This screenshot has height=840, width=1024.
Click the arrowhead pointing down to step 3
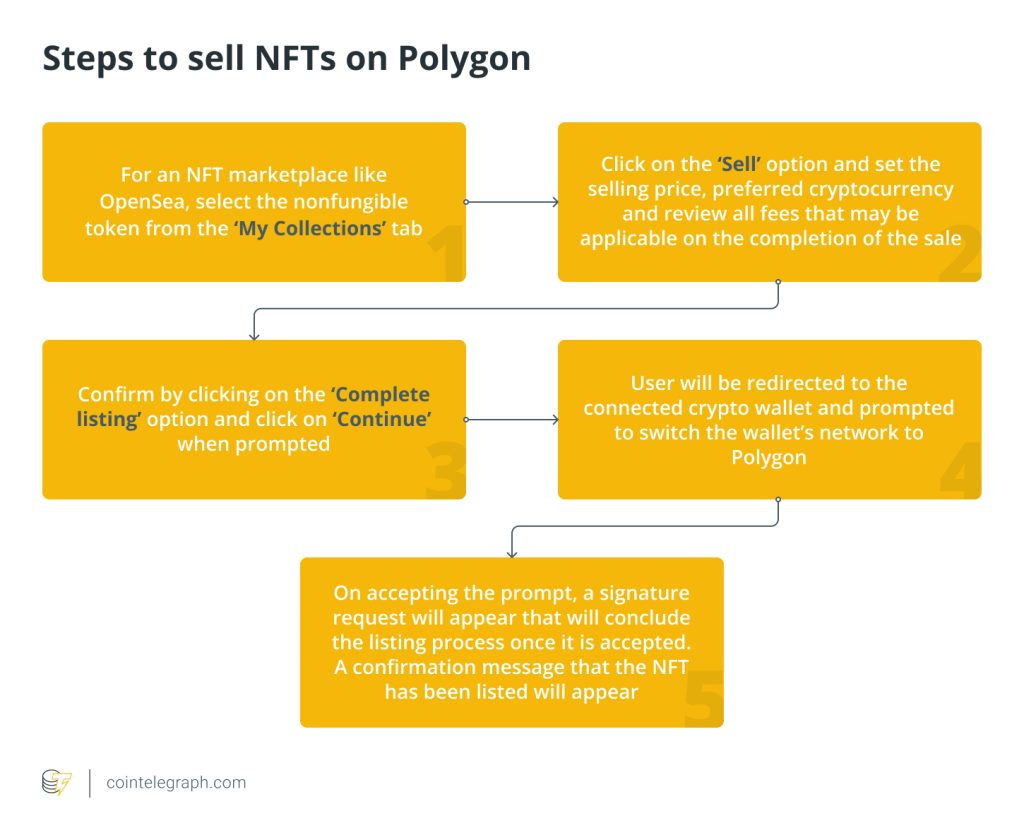click(255, 335)
